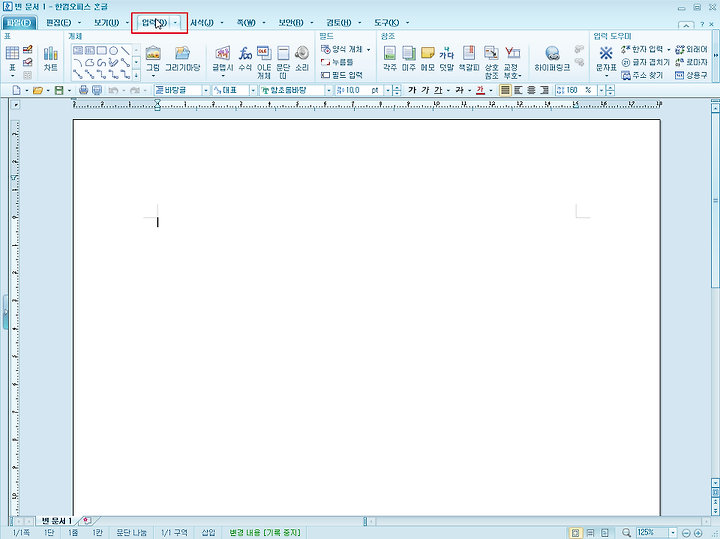The height and width of the screenshot is (539, 720).
Task: Open the 한자 입력 dropdown arrow
Action: click(x=669, y=49)
